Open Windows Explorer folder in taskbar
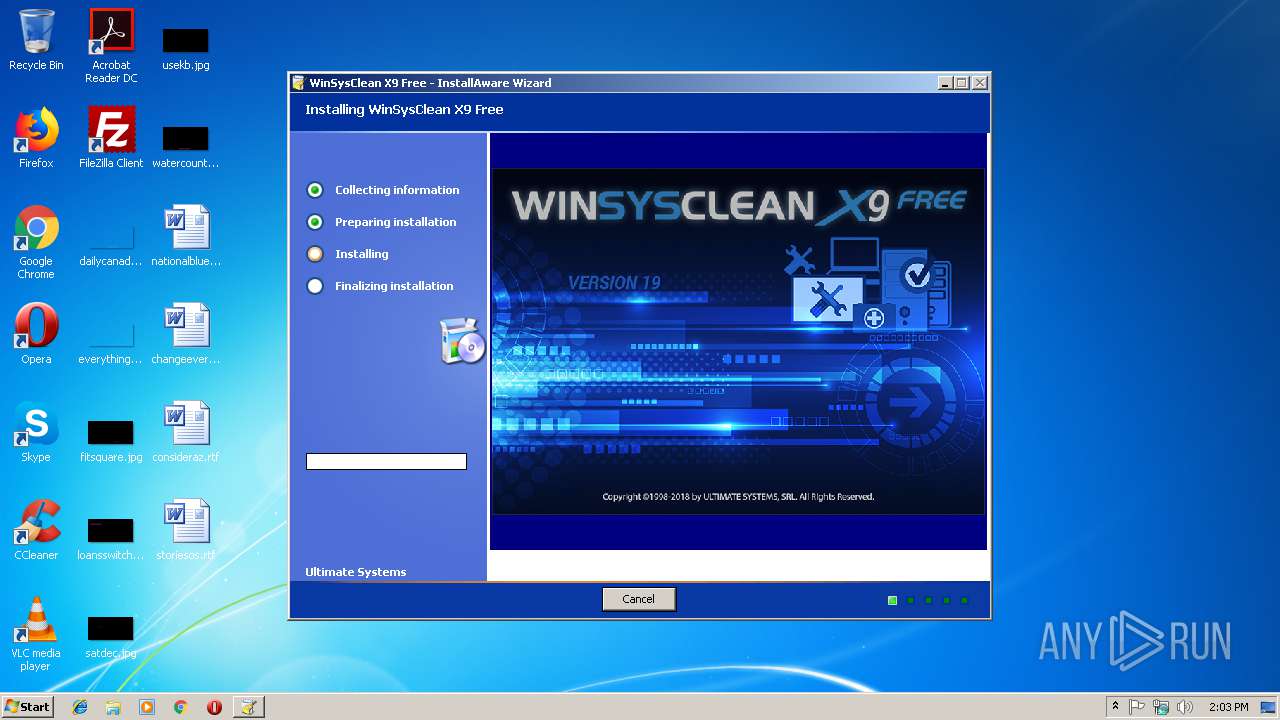This screenshot has height=720, width=1280. 113,707
